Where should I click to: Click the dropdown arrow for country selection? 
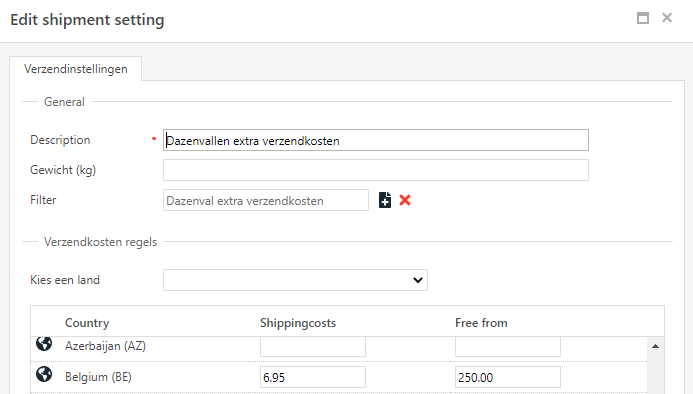(x=418, y=280)
